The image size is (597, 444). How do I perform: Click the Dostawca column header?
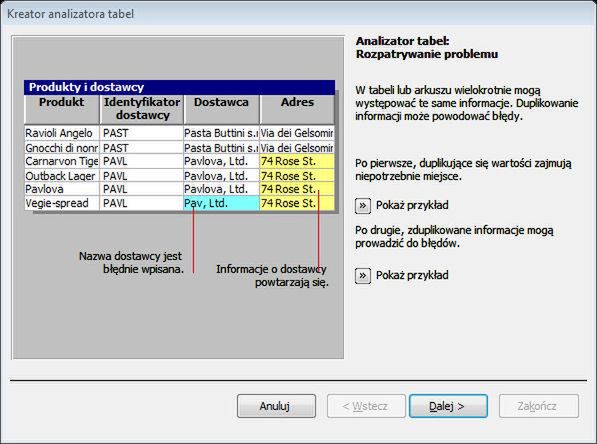[x=221, y=109]
